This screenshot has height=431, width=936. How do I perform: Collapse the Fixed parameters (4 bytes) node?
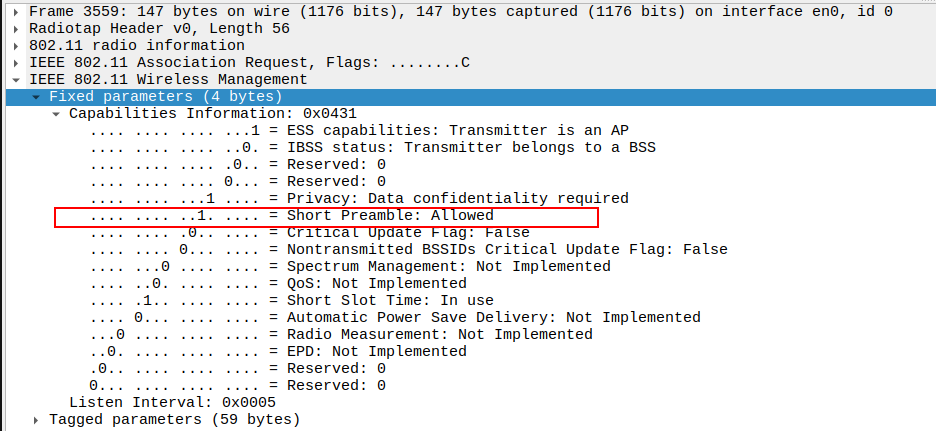point(37,96)
